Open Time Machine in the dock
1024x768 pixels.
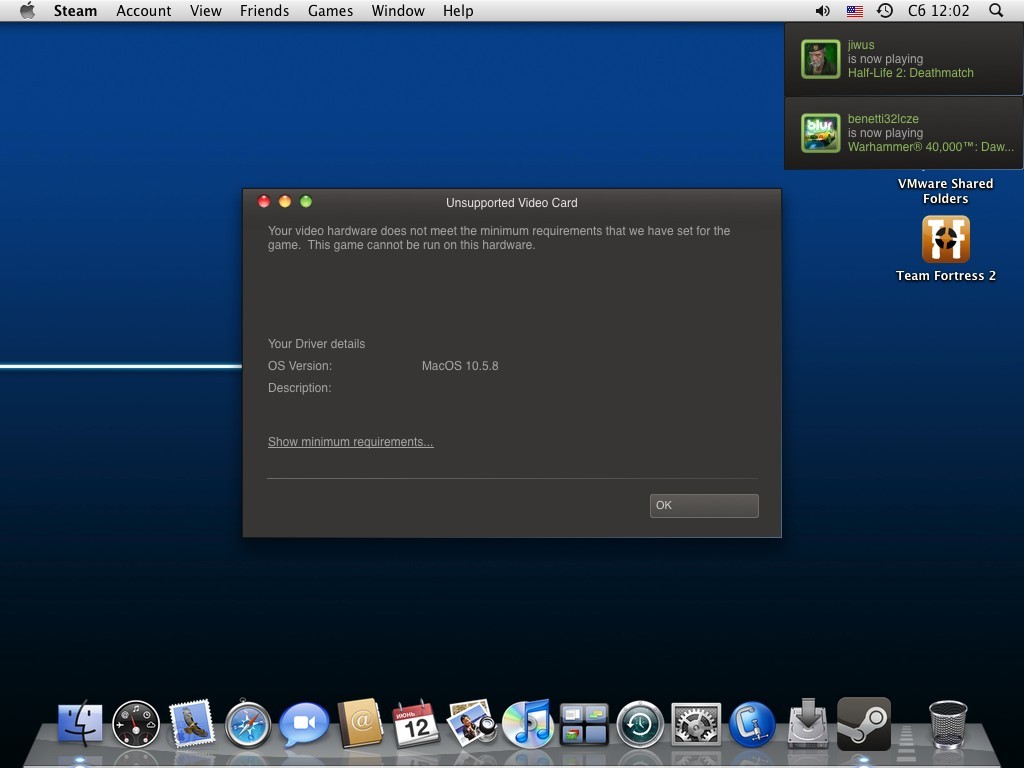click(640, 724)
